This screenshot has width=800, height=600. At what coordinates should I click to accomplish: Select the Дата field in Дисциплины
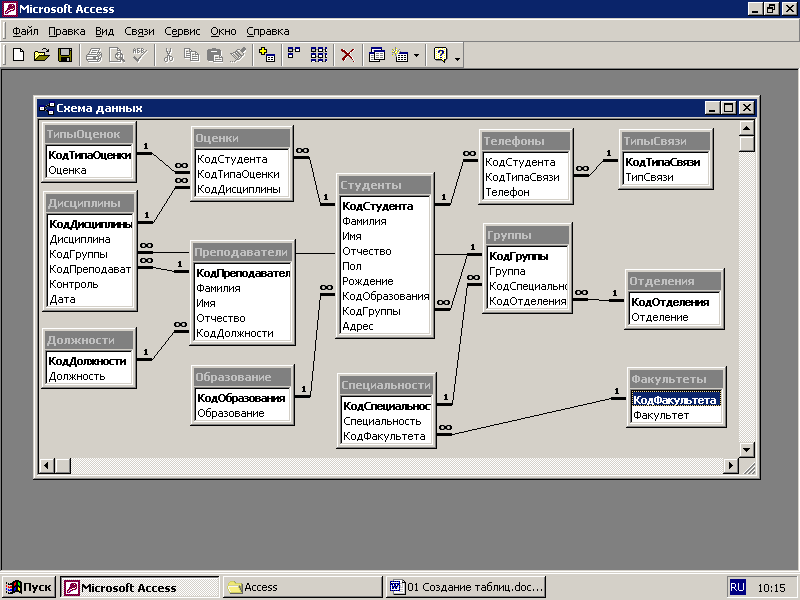(x=90, y=299)
